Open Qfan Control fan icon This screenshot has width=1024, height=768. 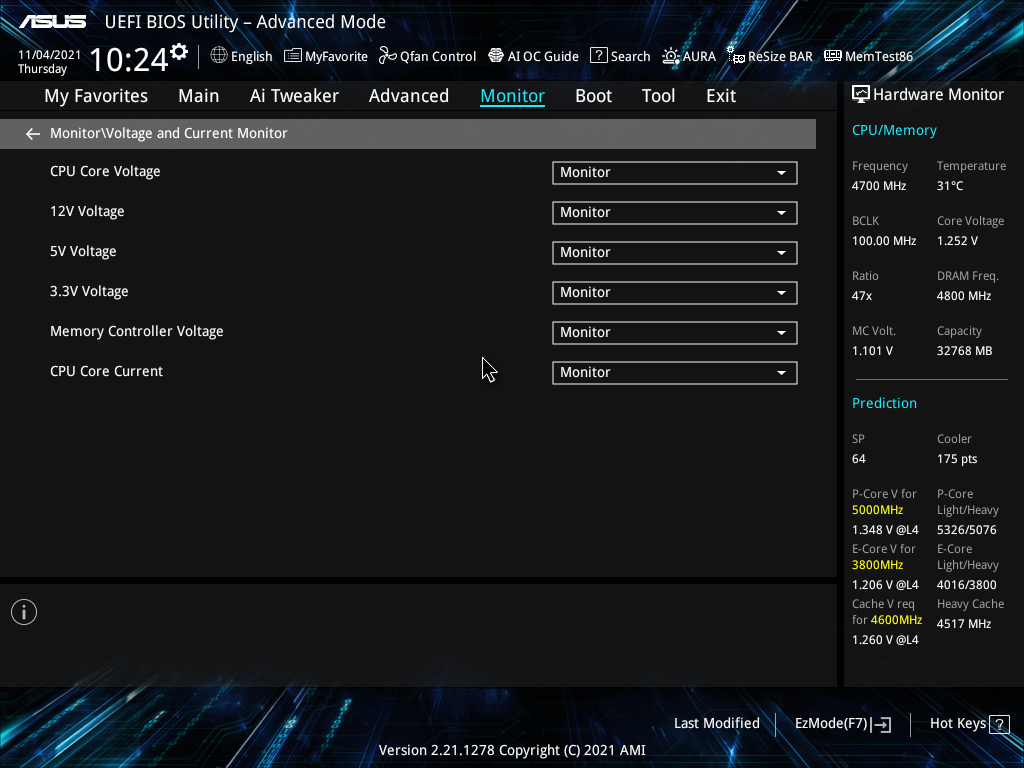coord(388,56)
